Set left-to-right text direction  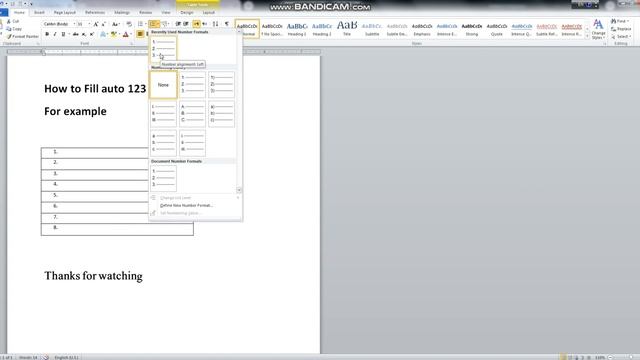tap(197, 24)
